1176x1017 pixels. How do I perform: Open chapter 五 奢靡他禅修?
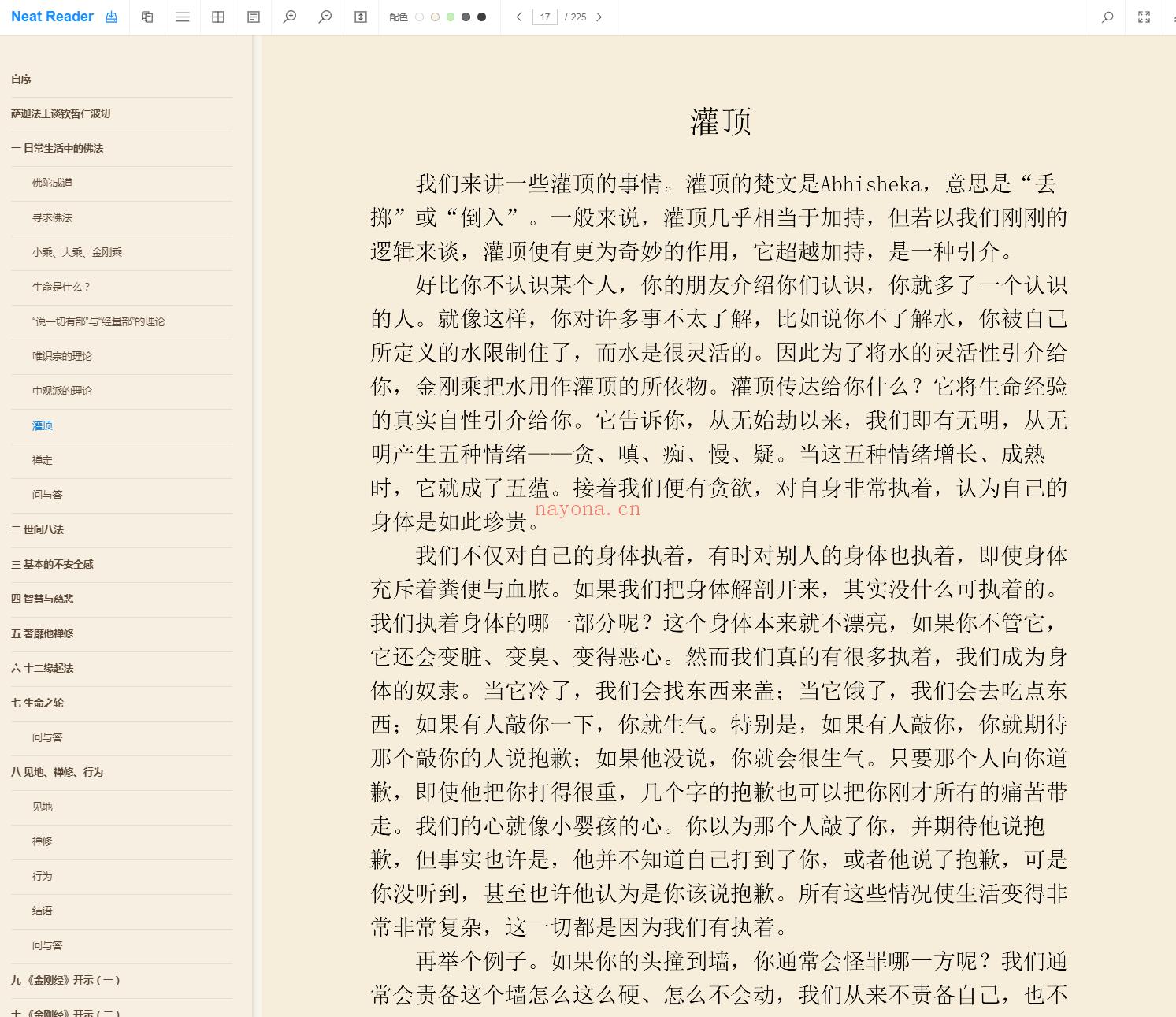42,633
